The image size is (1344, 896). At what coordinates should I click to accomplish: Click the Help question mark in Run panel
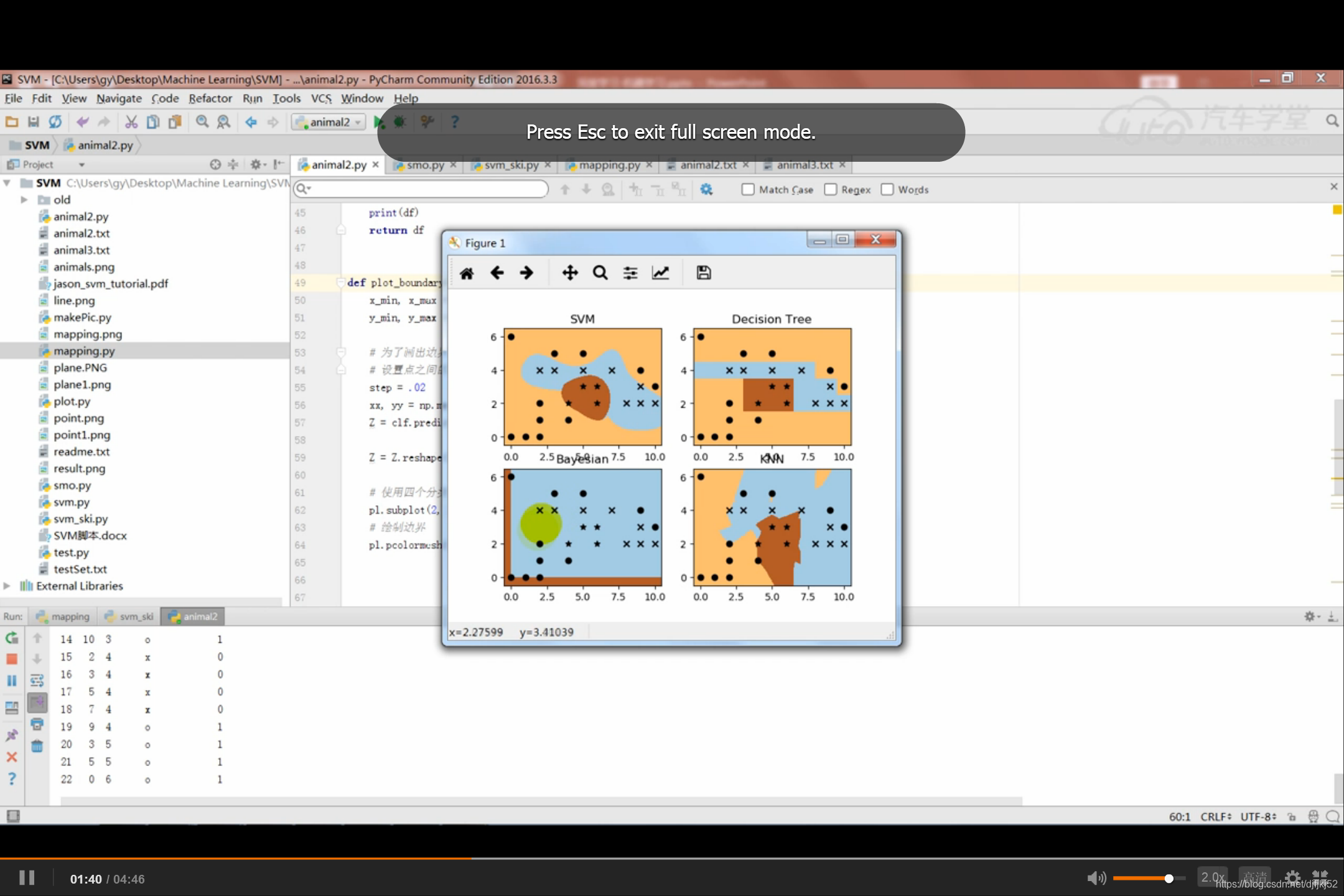12,778
